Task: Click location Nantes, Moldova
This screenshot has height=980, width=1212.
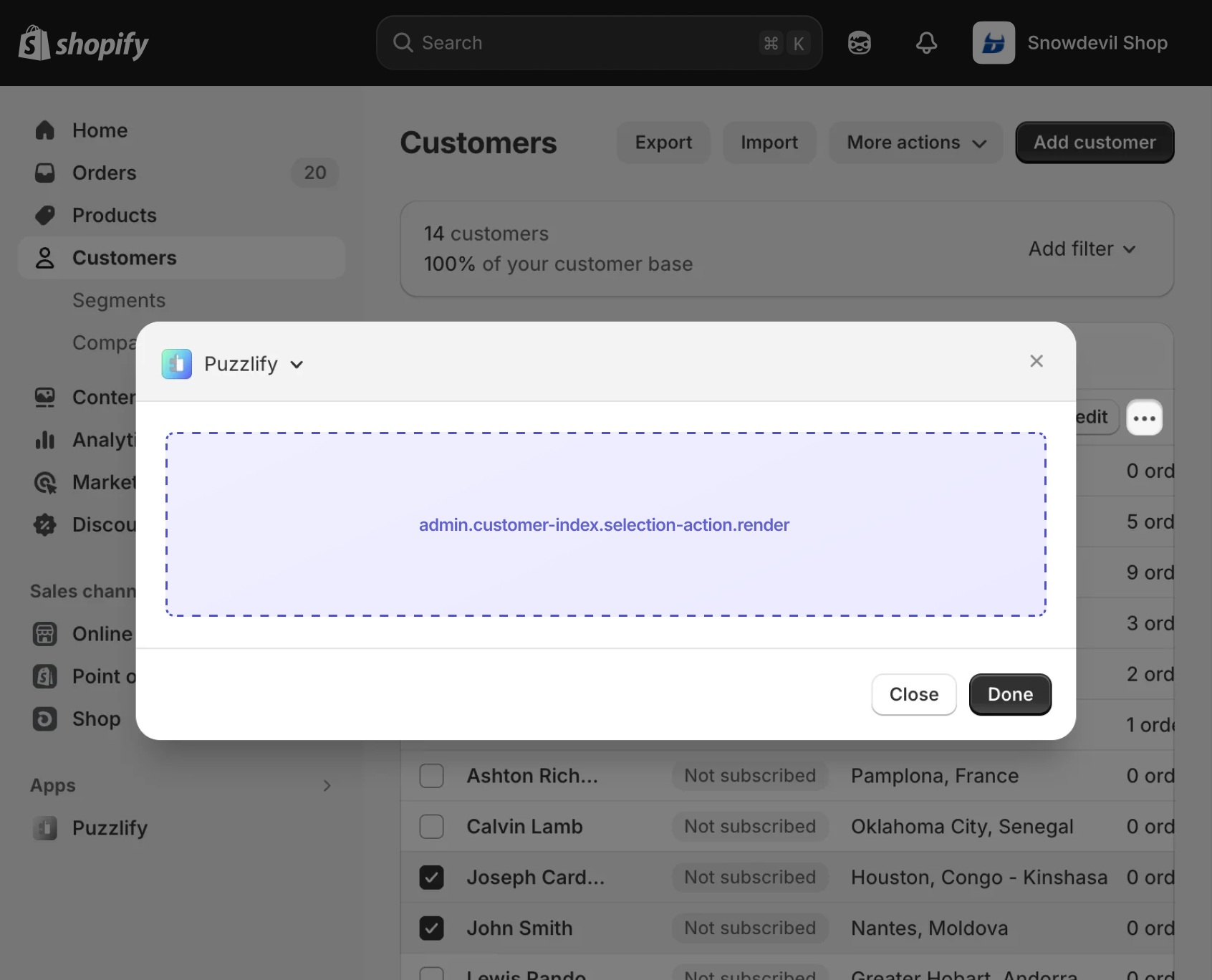Action: 929,928
